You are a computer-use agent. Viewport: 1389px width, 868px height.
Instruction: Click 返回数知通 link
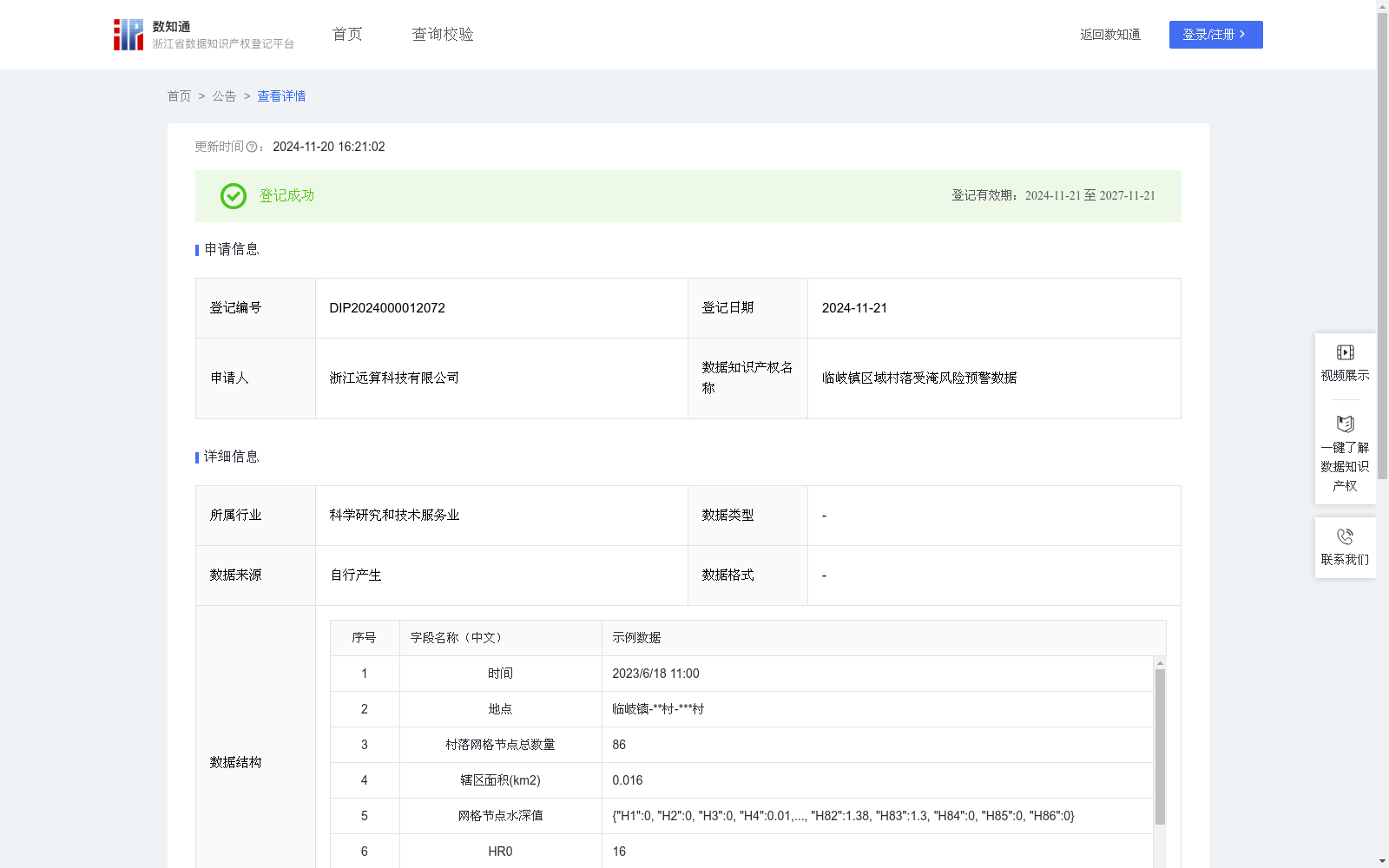[1110, 35]
